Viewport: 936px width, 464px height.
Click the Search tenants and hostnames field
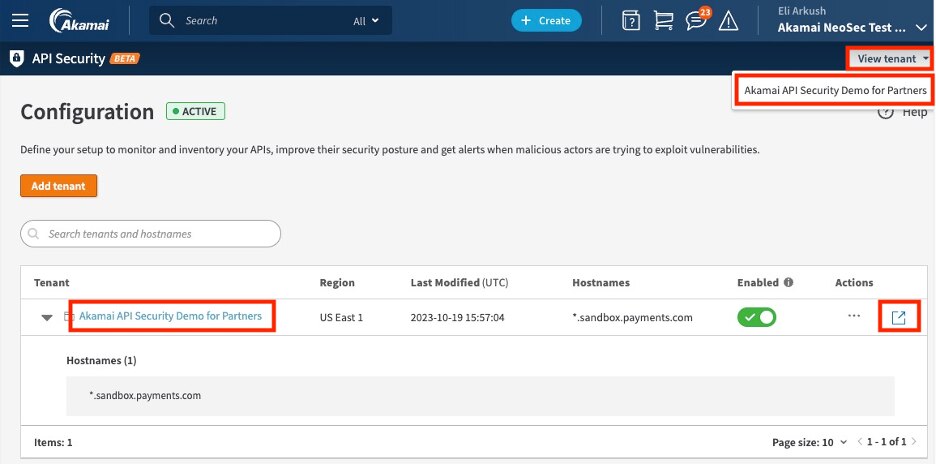coord(150,233)
